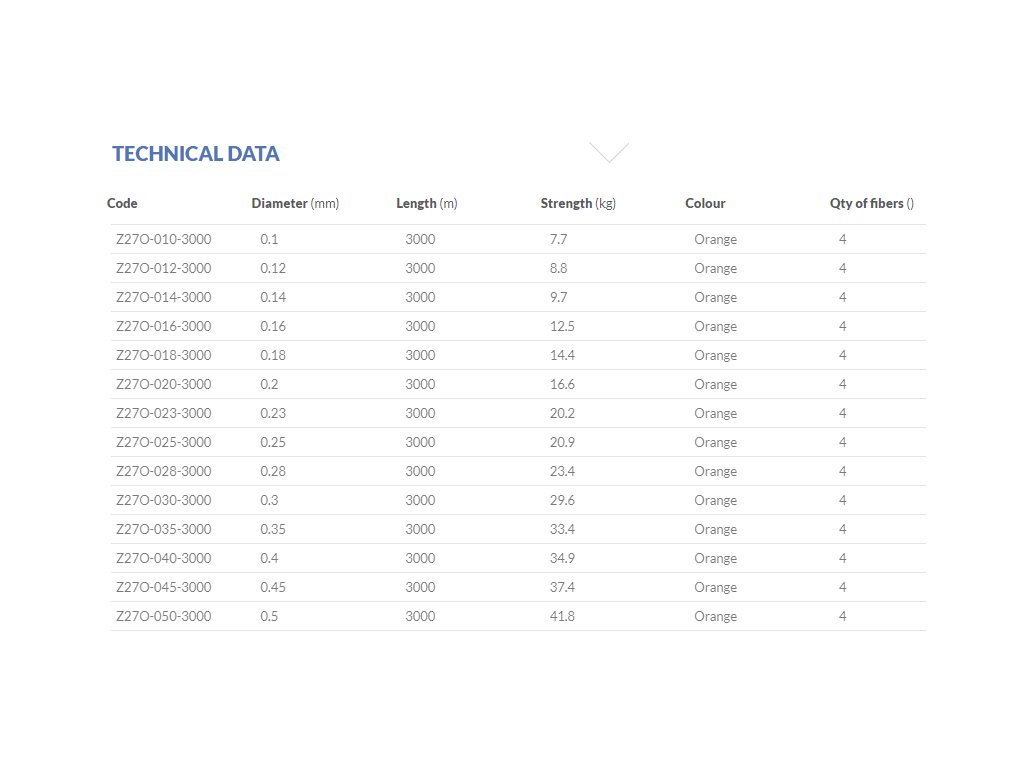The height and width of the screenshot is (768, 1024).
Task: Click diameter 0.1 in first row
Action: tap(269, 239)
